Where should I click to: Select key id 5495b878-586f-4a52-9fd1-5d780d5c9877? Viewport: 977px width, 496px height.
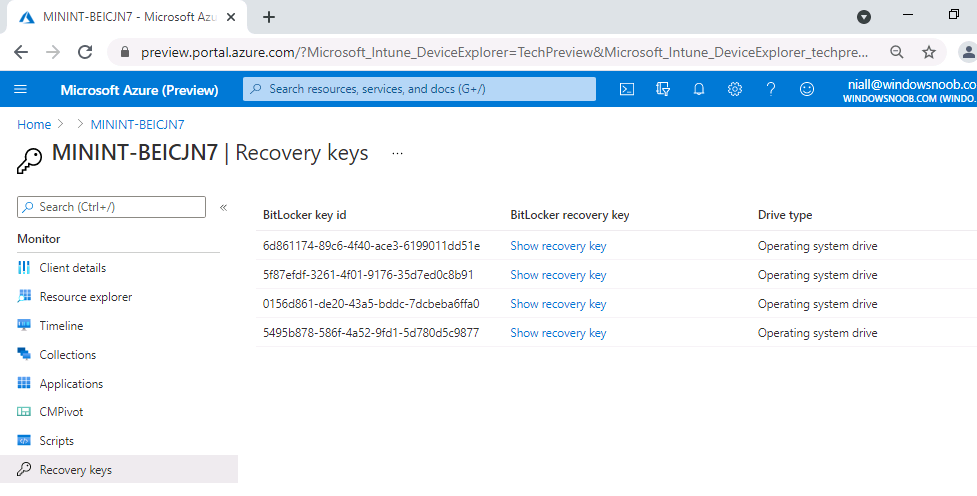click(371, 333)
